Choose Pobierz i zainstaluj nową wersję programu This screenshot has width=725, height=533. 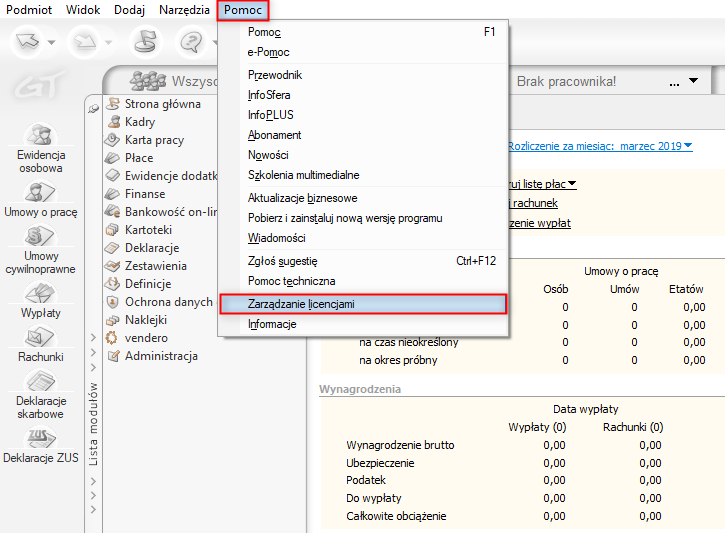click(363, 218)
